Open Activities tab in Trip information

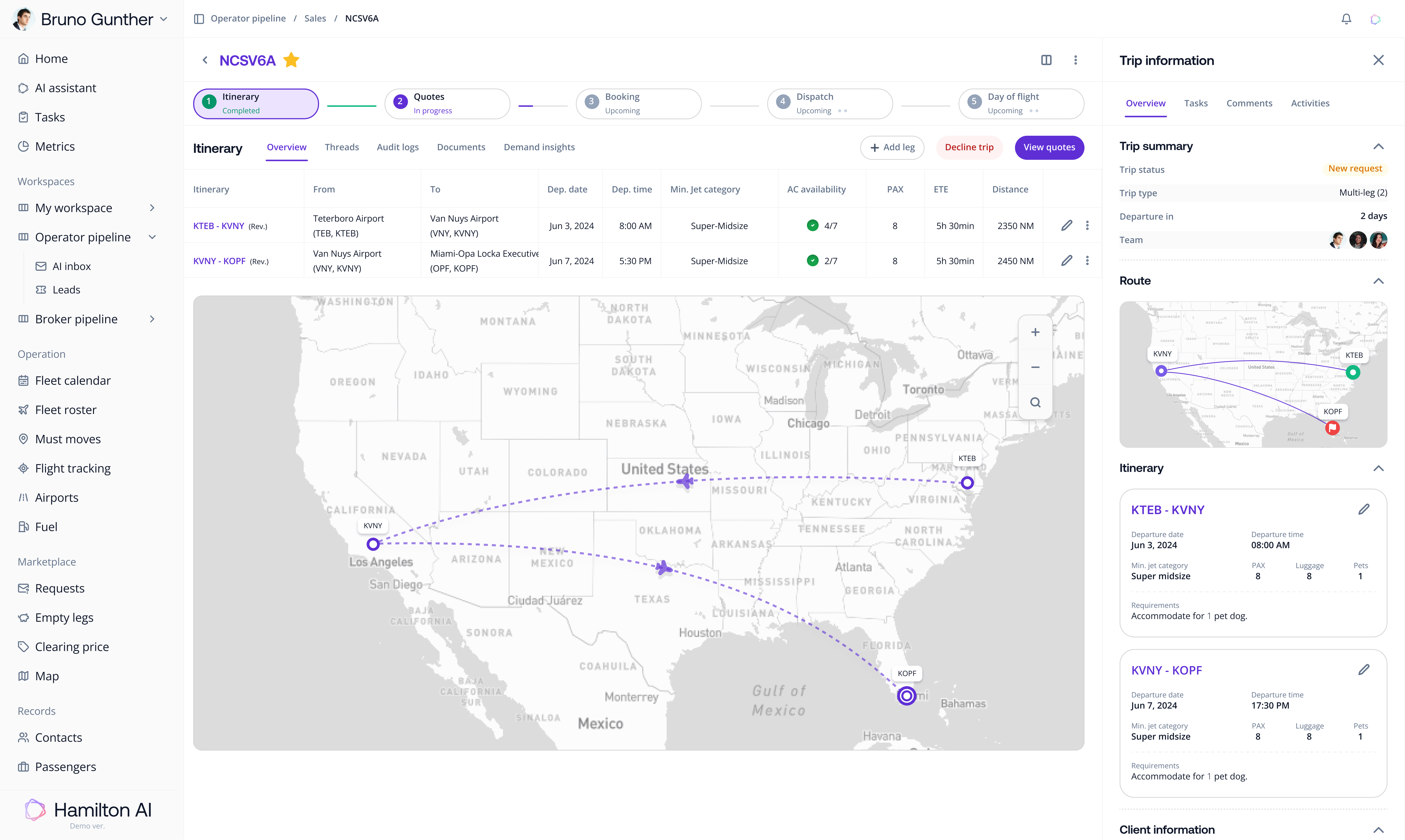click(x=1310, y=104)
